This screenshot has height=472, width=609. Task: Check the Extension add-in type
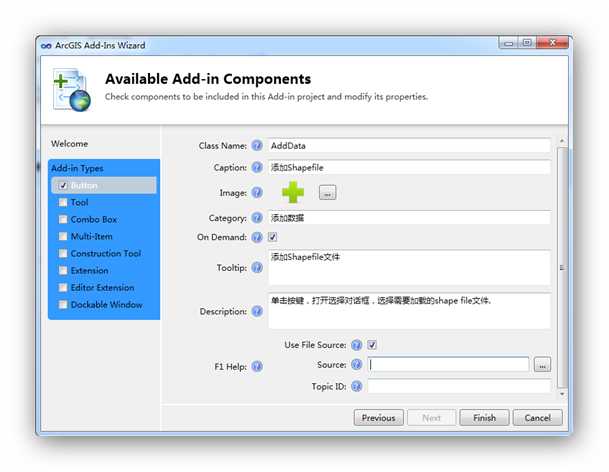(63, 270)
